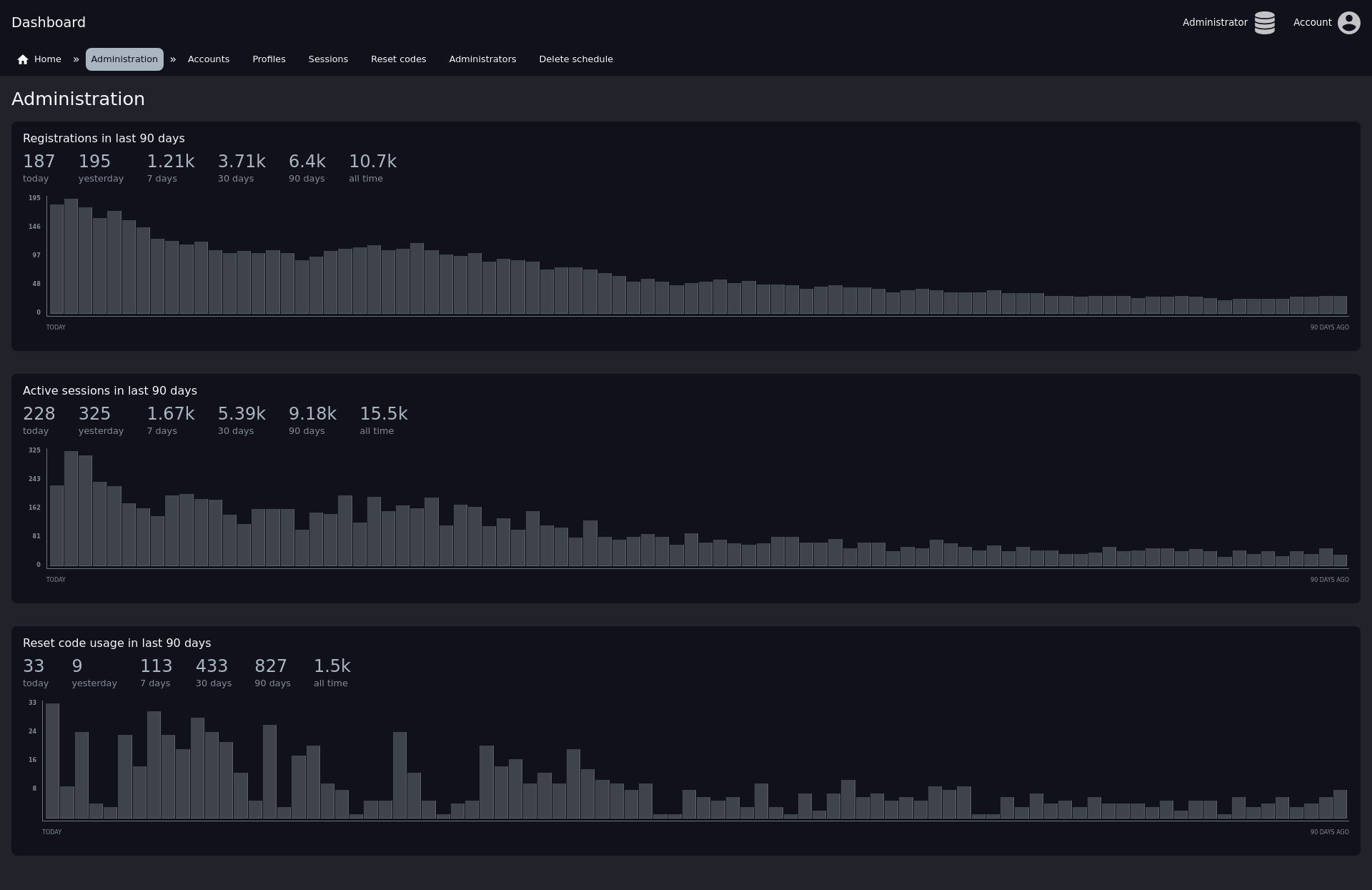Open the Delete schedule page
1372x890 pixels.
tap(575, 59)
